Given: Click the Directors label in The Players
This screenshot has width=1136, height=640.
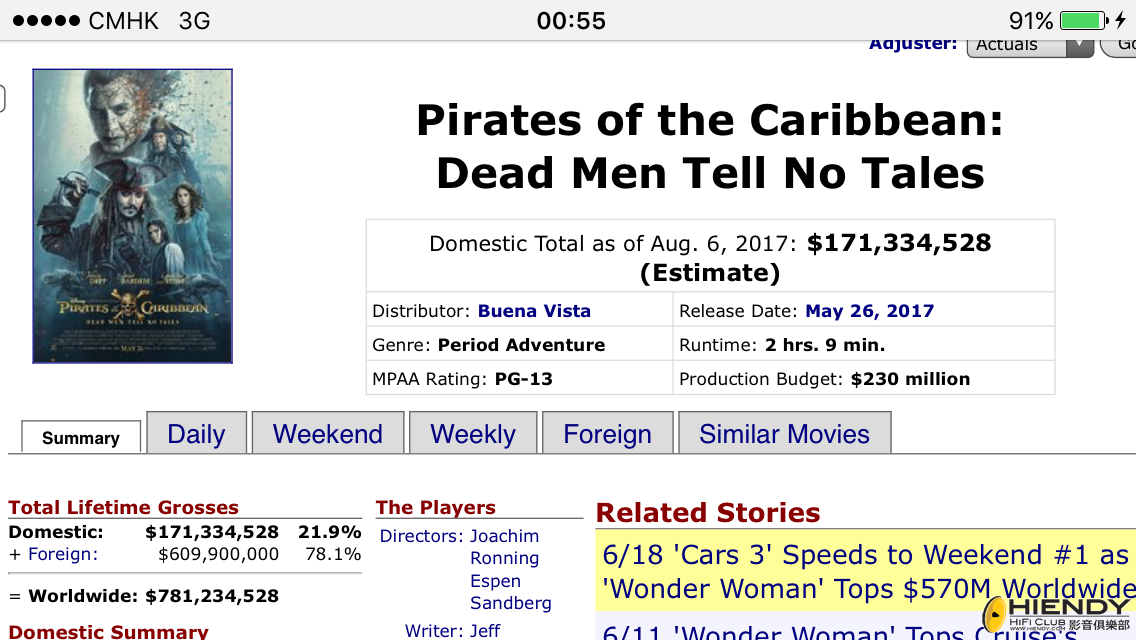Looking at the screenshot, I should (421, 536).
